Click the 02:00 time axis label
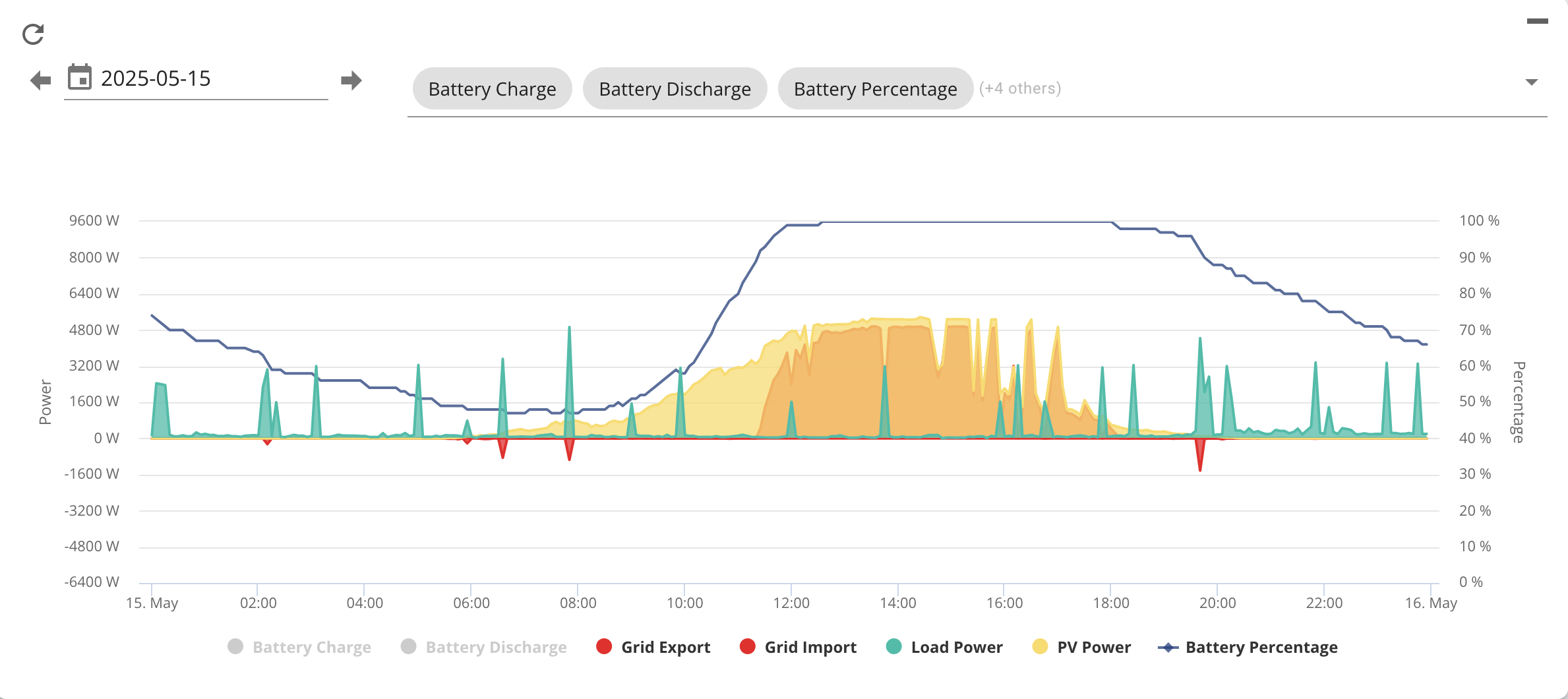The width and height of the screenshot is (1568, 699). (x=258, y=603)
